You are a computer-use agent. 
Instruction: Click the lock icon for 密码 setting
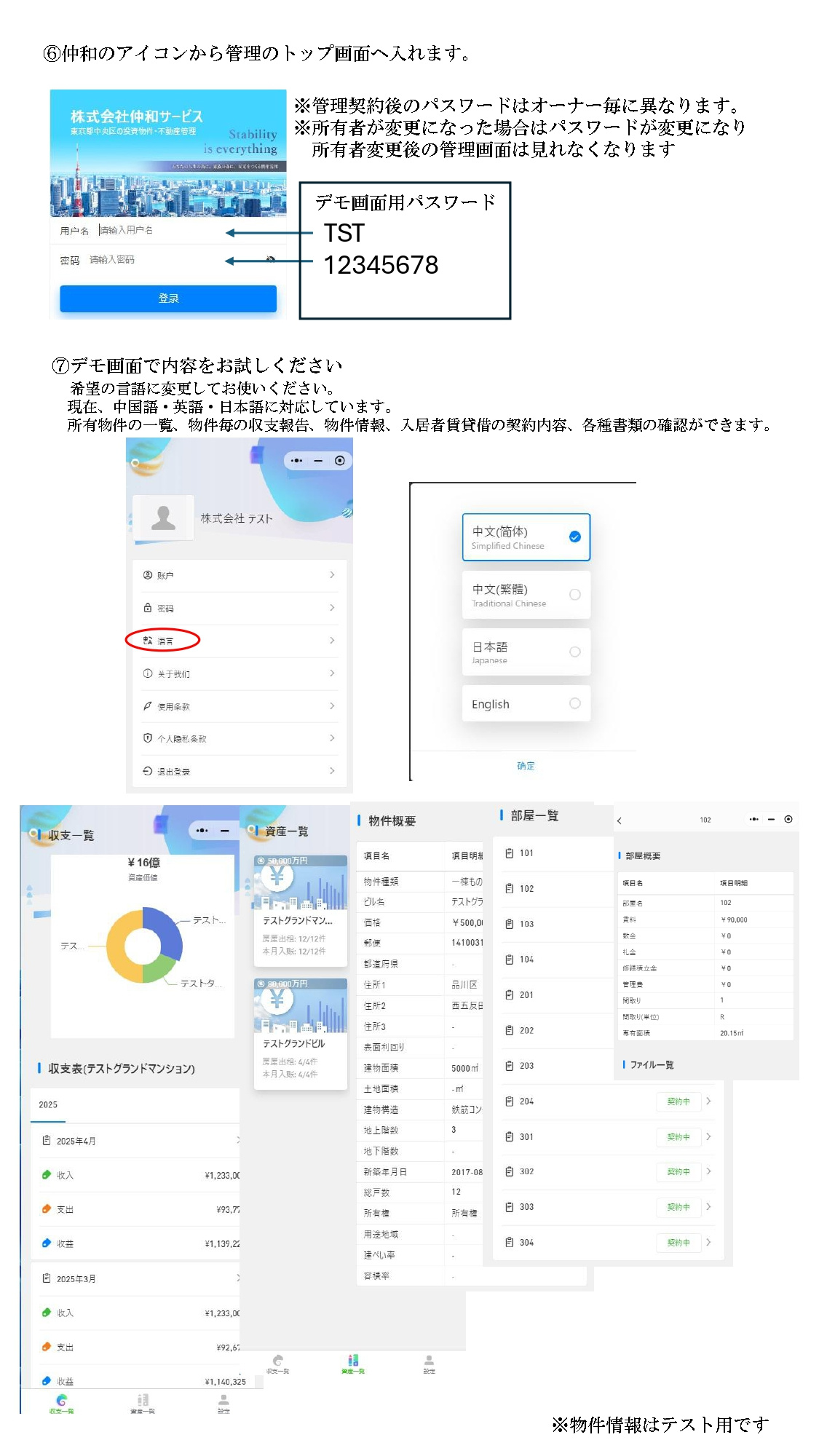click(148, 608)
